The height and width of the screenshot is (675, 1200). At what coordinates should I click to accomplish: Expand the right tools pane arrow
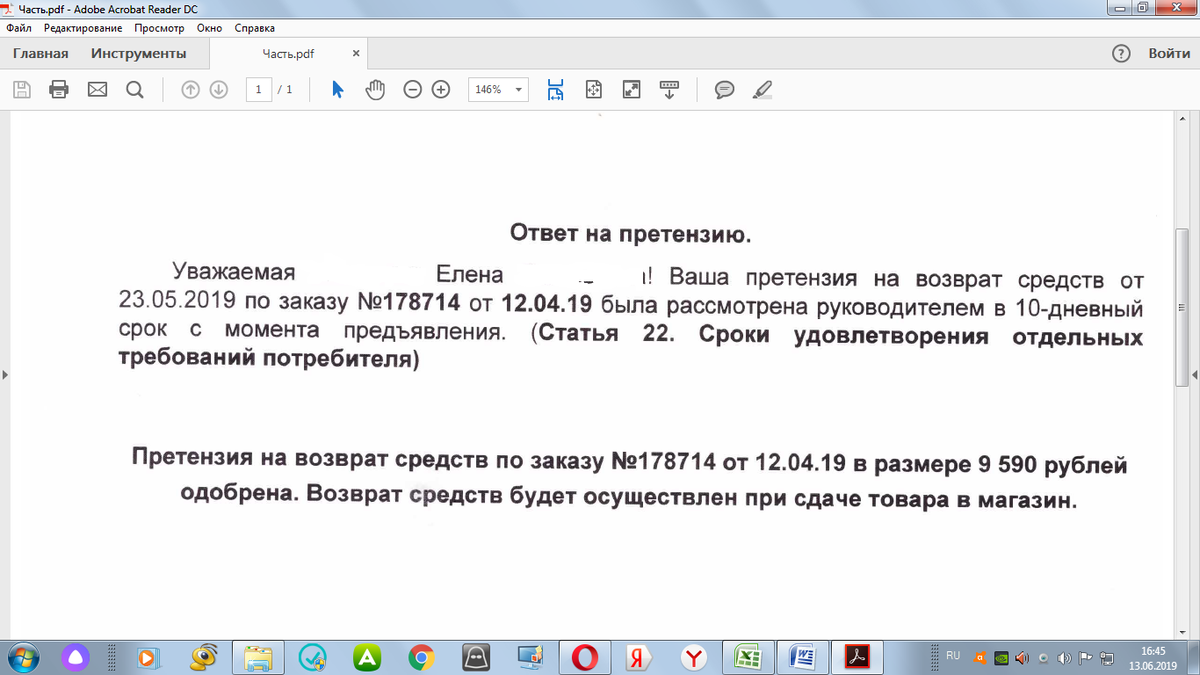pos(1195,375)
